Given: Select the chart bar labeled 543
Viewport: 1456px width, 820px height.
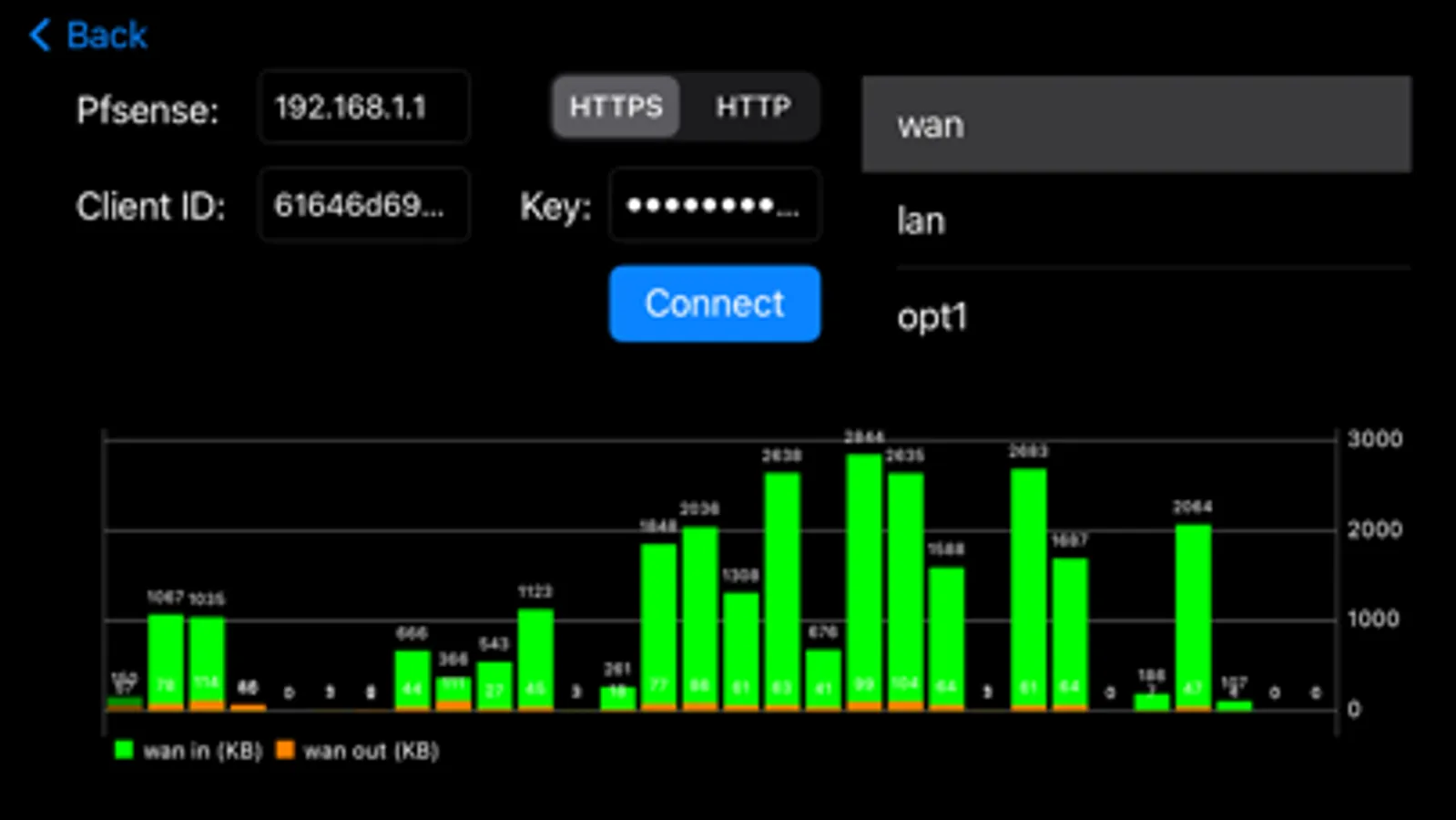Looking at the screenshot, I should pyautogui.click(x=494, y=685).
